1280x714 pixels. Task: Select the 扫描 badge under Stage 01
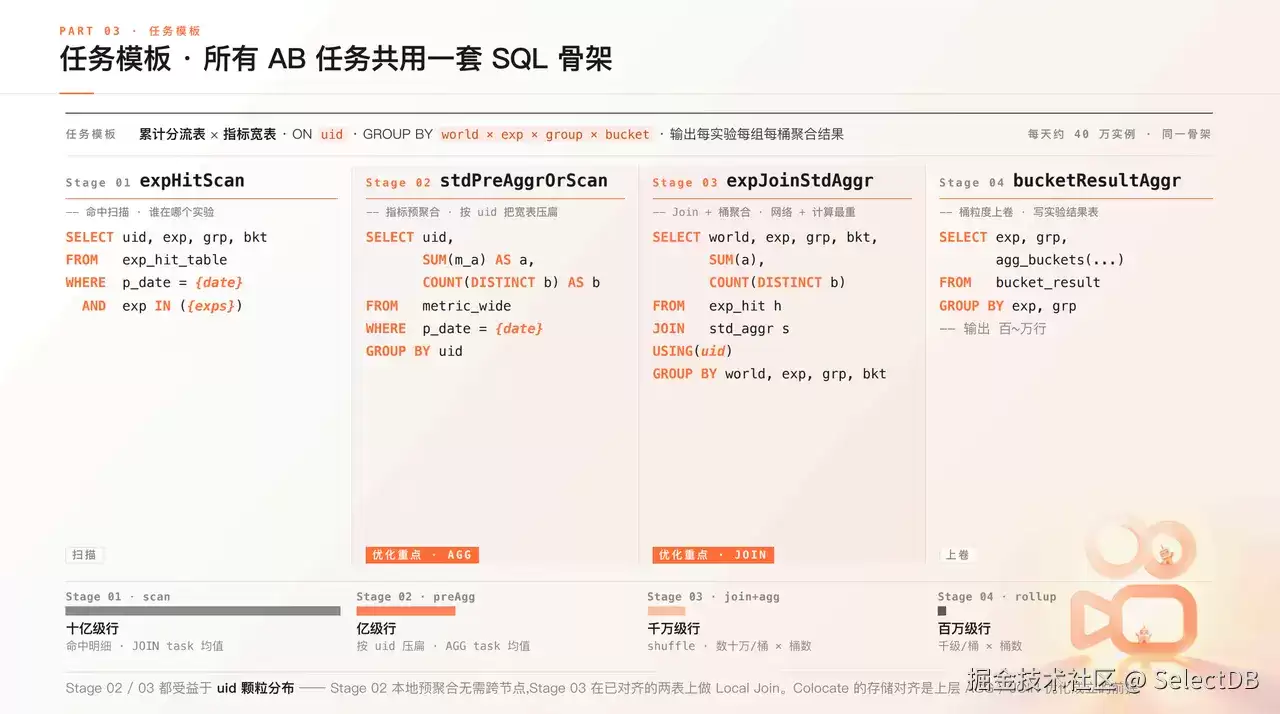pos(85,555)
